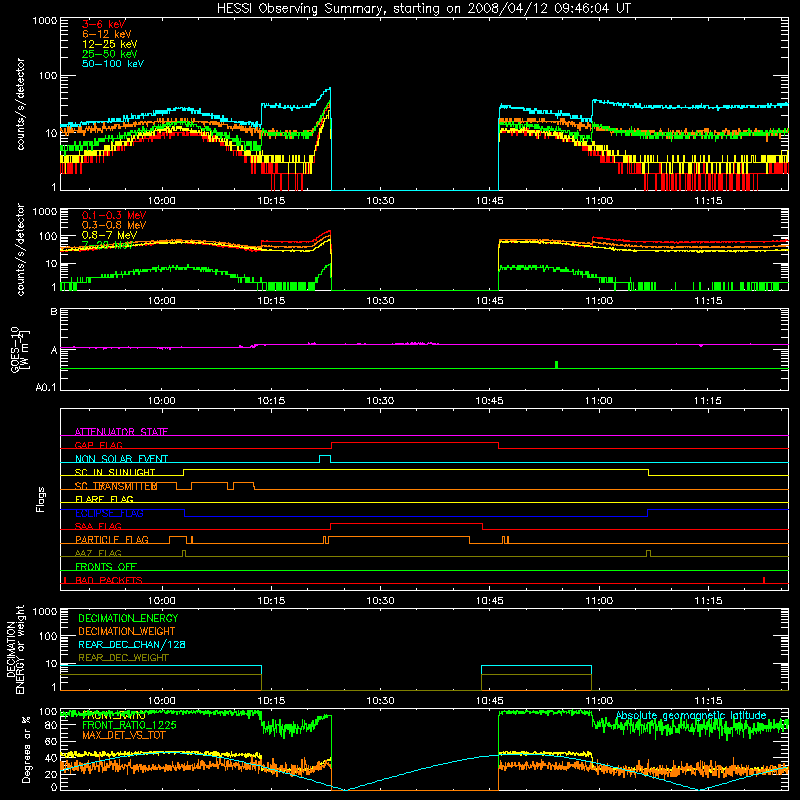Viewport: 800px width, 800px height.
Task: Click the green spike in the GOES panel
Action: click(556, 364)
